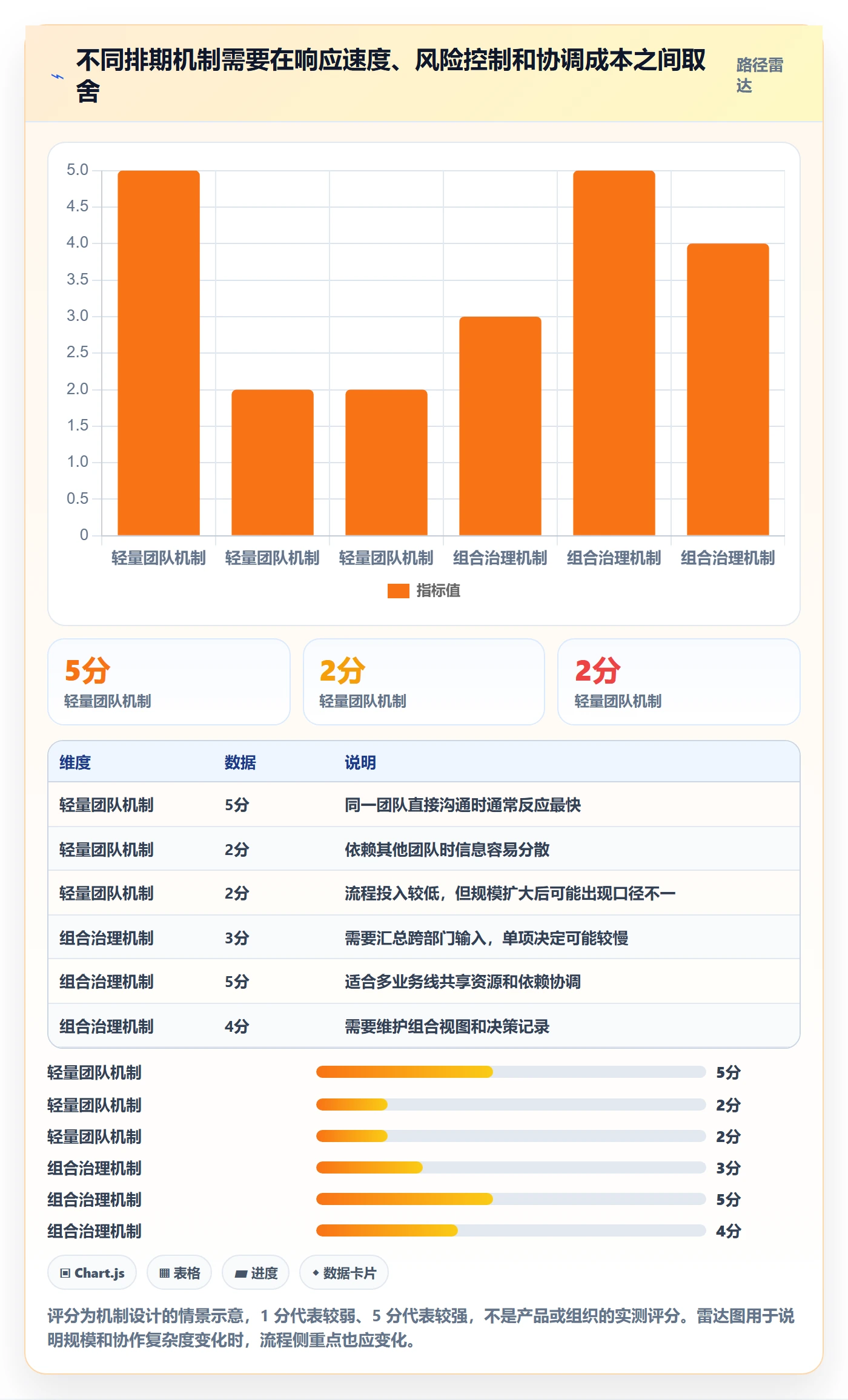
Task: Click the small square icon in the Chart.js chip
Action: click(65, 1273)
